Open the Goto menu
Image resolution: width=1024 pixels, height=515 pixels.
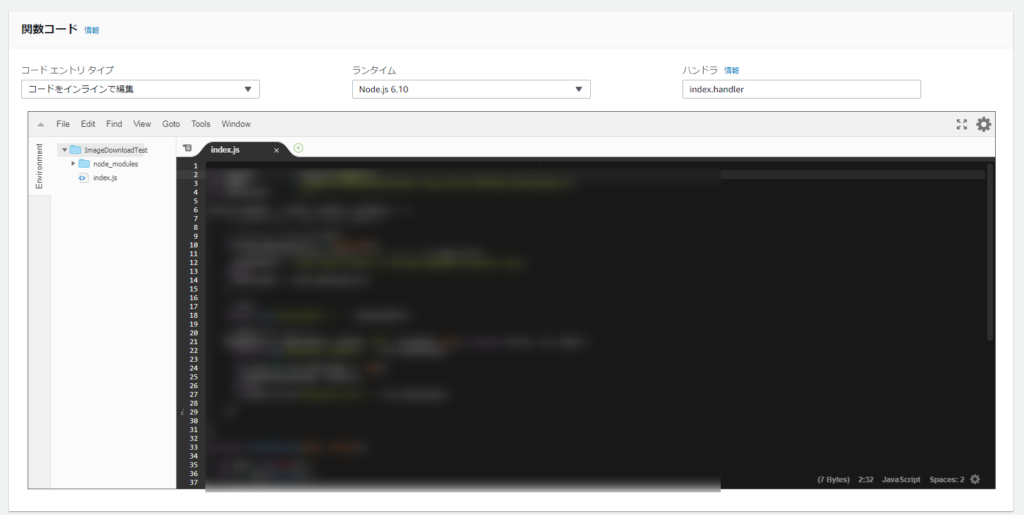[x=171, y=124]
